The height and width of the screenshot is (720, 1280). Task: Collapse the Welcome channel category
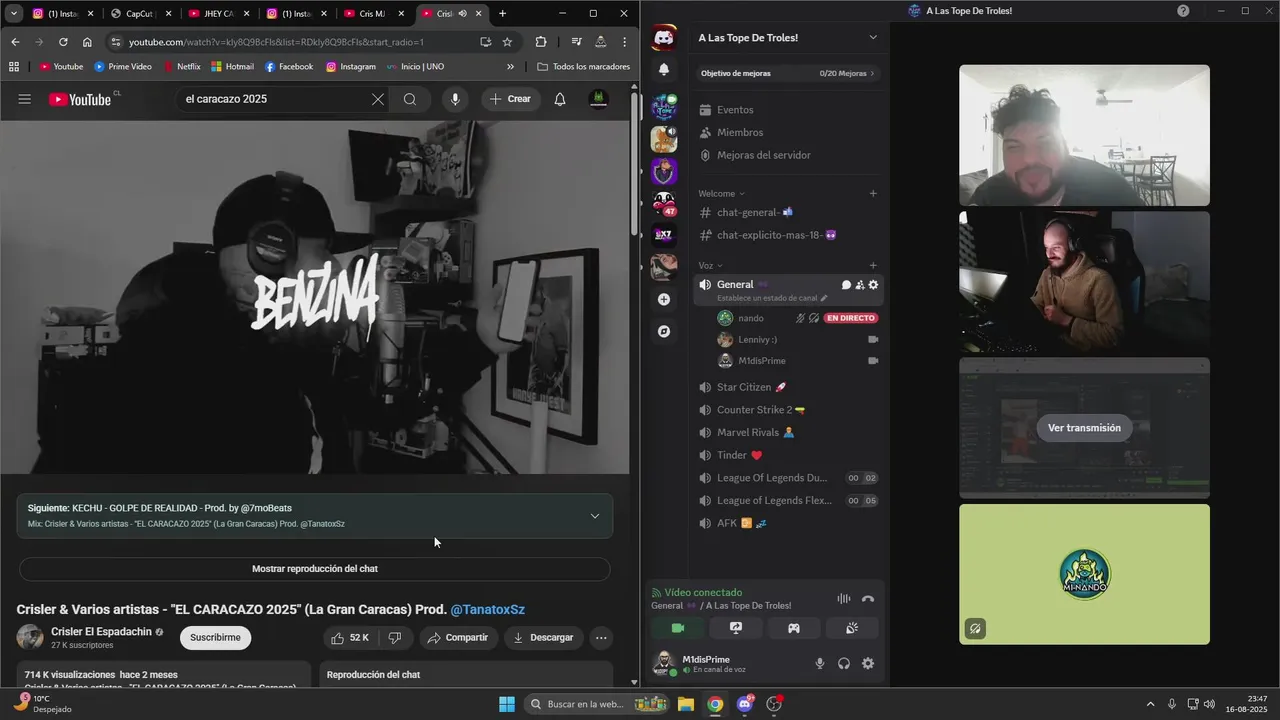coord(721,193)
